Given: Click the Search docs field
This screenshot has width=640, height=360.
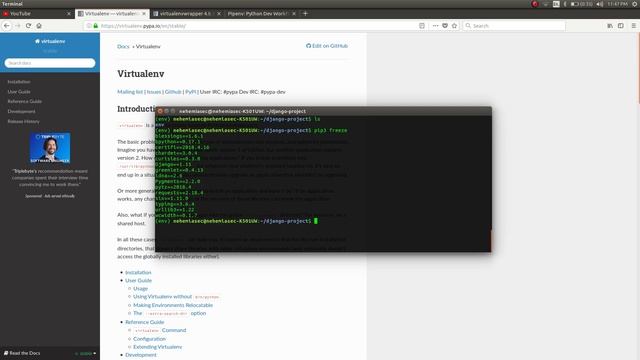Looking at the screenshot, I should coord(50,63).
